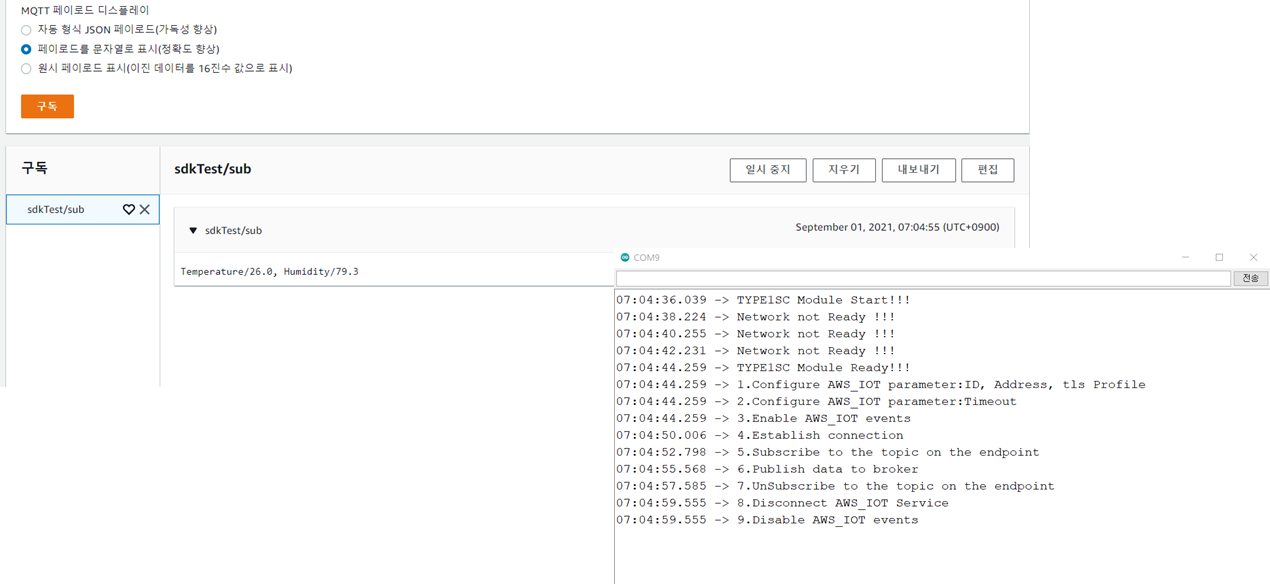
Task: Click the 1.Configure AWS_IOT parameter:ID log line
Action: (880, 385)
